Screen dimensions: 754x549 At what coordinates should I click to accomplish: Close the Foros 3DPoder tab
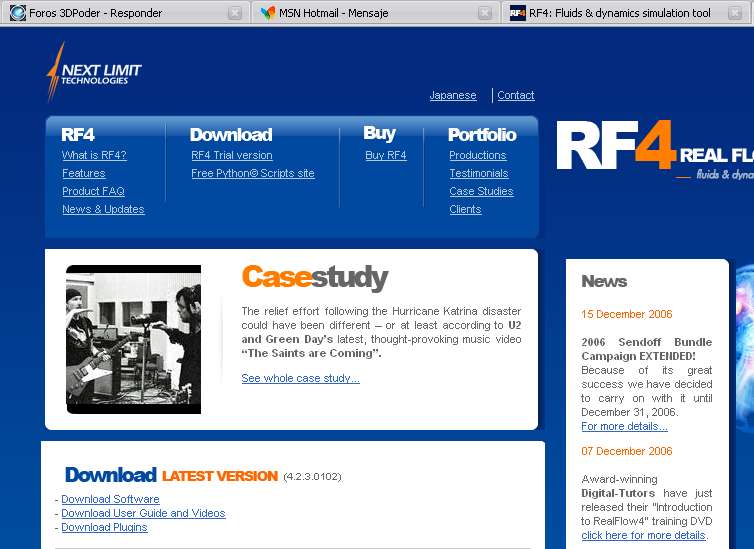pos(235,13)
